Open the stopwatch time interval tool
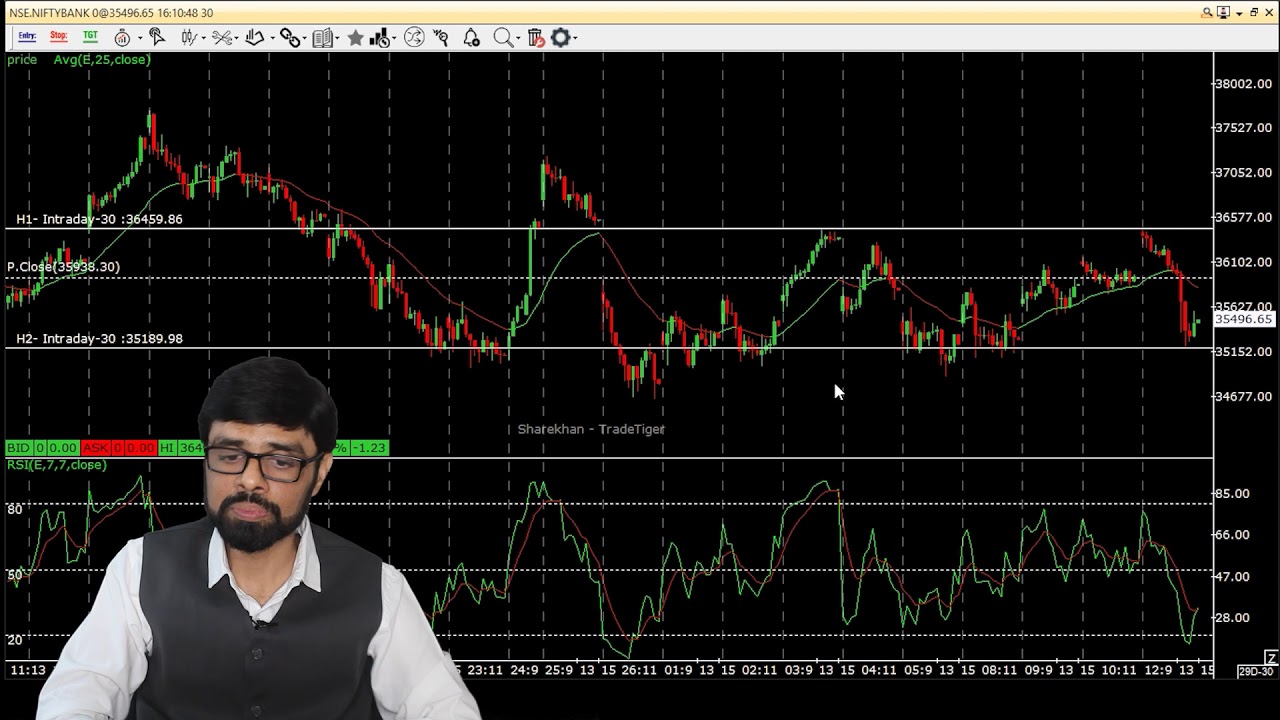Screen dimensions: 1280x720 coord(122,38)
